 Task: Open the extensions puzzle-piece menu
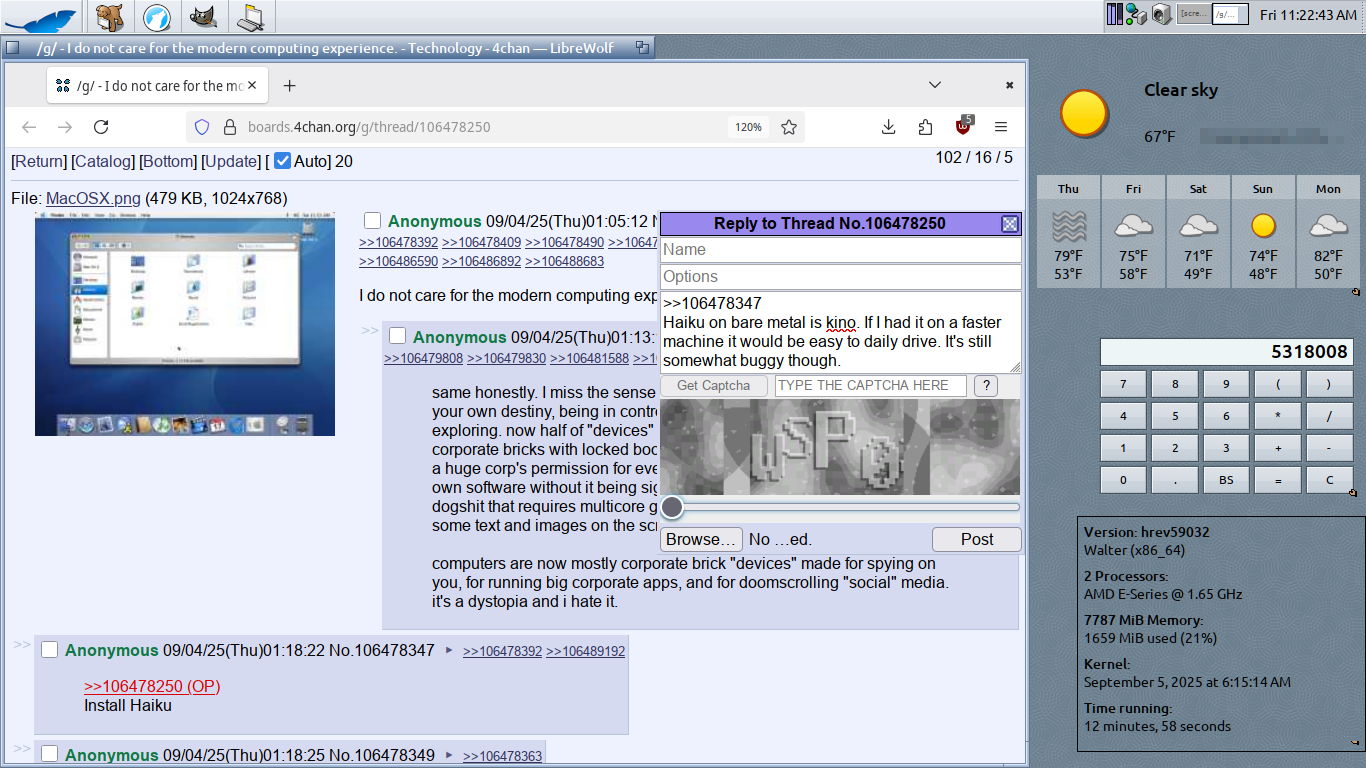click(x=925, y=127)
